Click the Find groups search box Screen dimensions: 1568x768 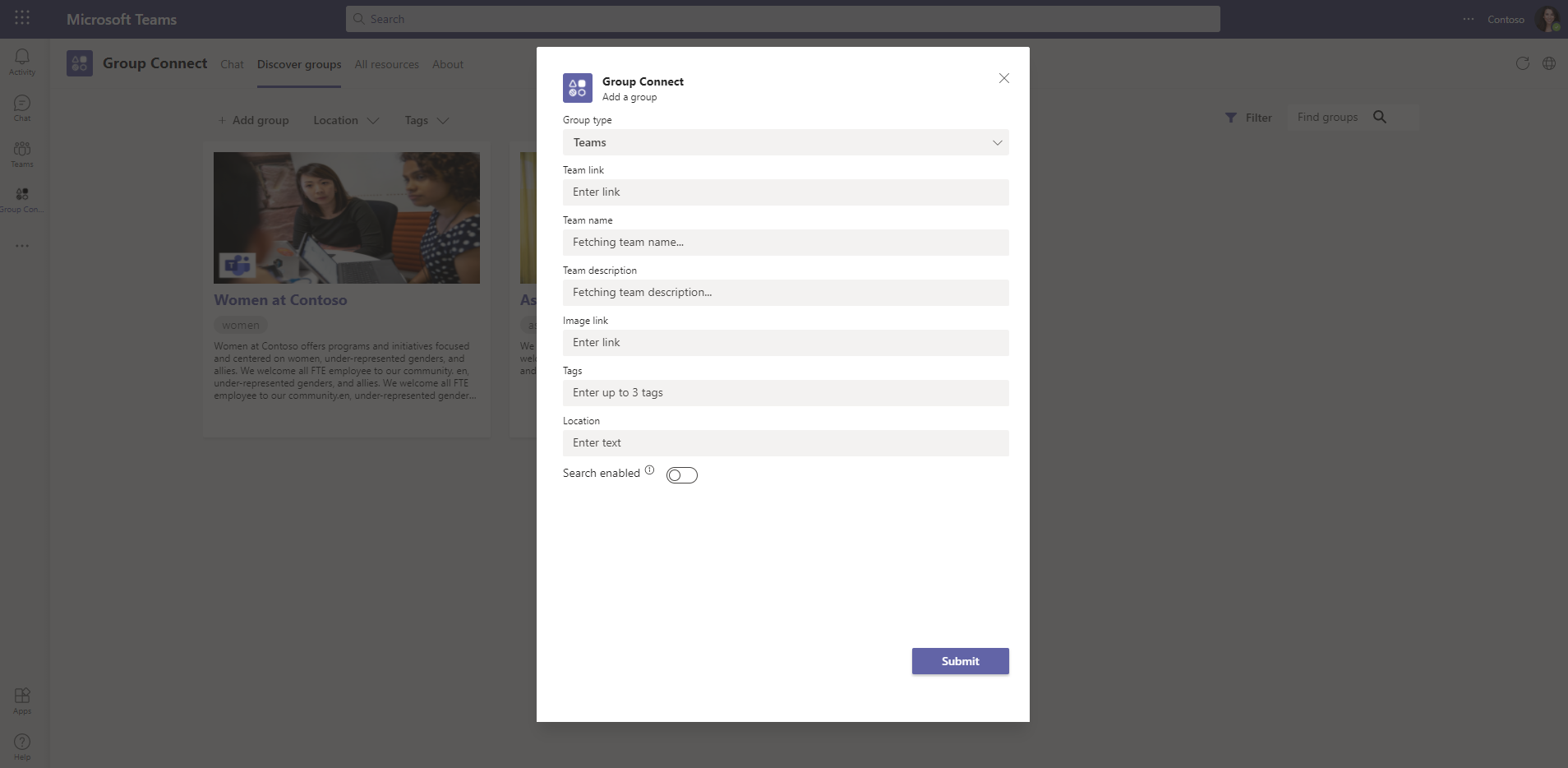(1352, 117)
